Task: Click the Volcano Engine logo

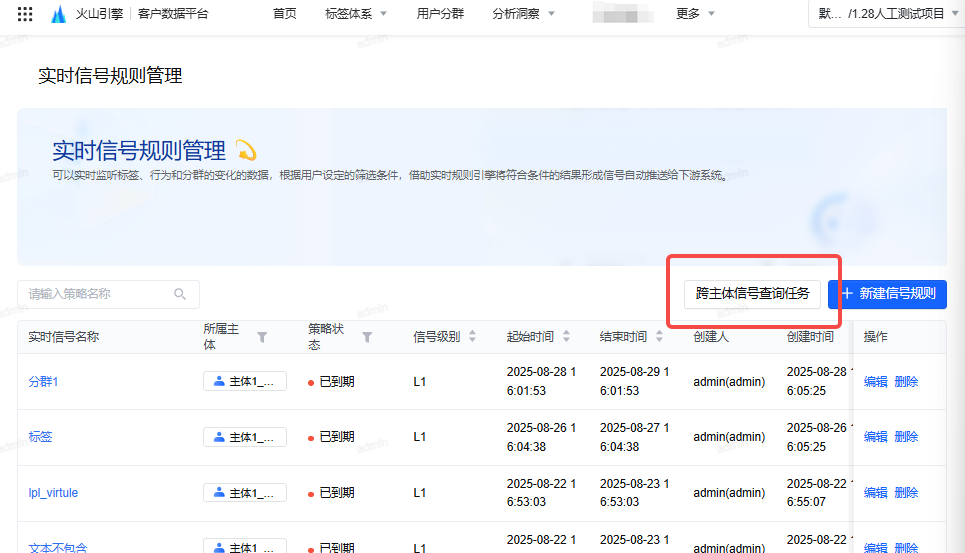Action: click(x=58, y=14)
